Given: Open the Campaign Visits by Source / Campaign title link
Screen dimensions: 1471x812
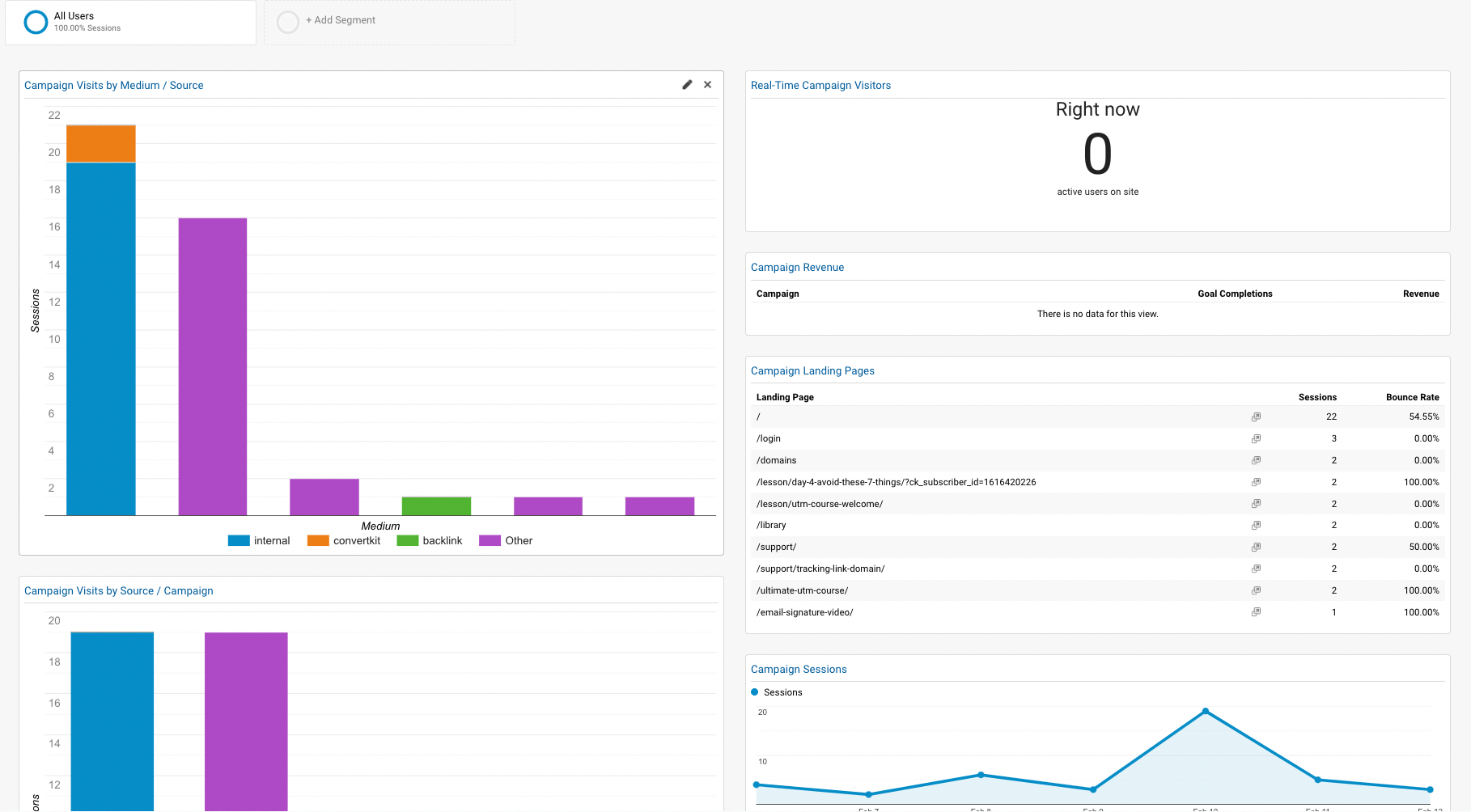Looking at the screenshot, I should click(x=119, y=591).
